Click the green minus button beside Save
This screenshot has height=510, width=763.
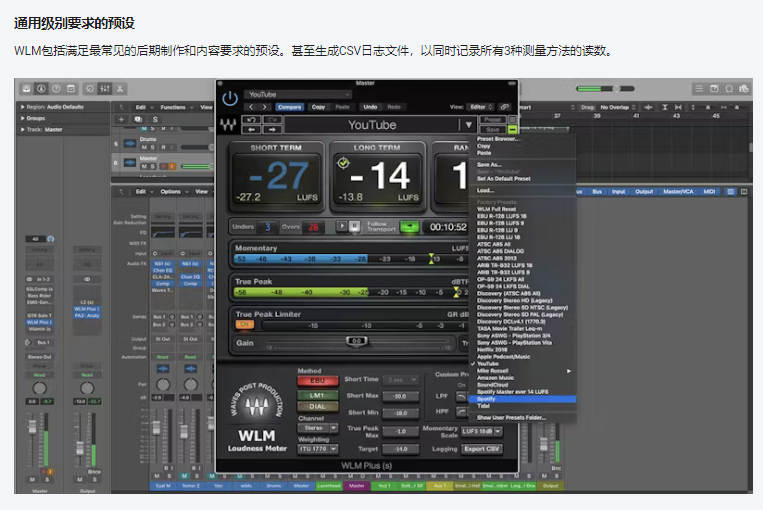[512, 129]
